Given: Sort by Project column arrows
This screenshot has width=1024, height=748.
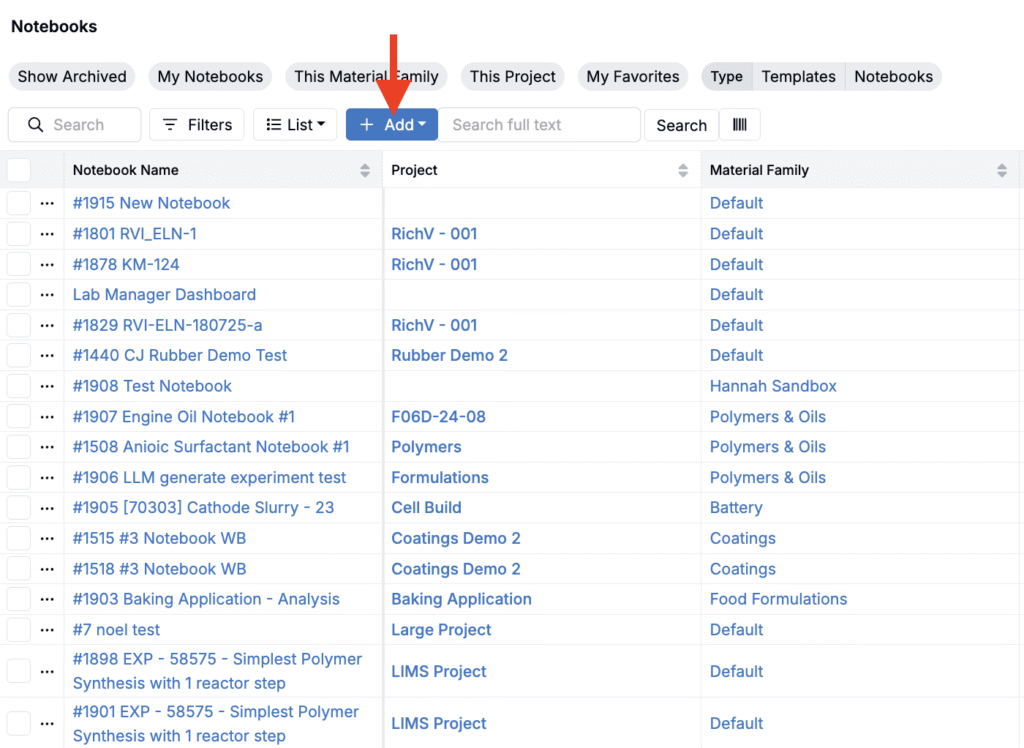Looking at the screenshot, I should click(x=683, y=171).
